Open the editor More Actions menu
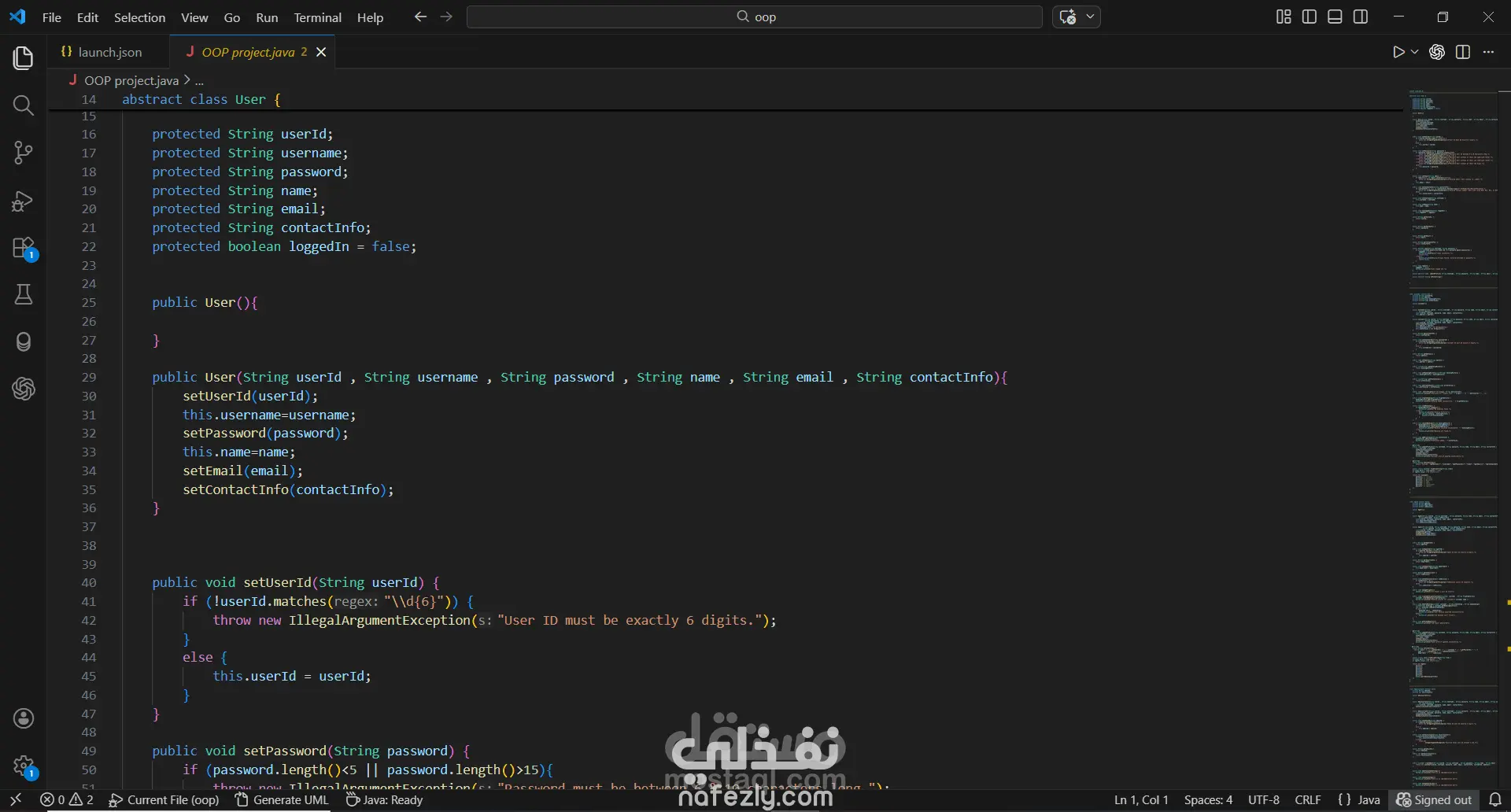 click(1488, 52)
